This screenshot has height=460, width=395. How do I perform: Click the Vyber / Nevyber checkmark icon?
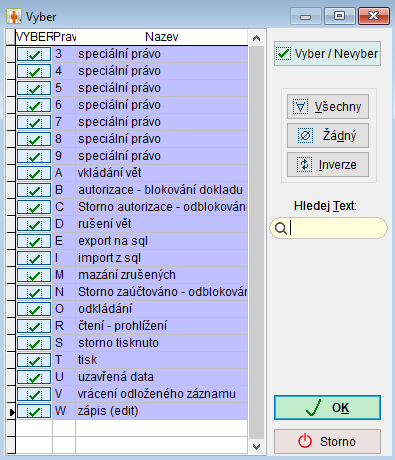(284, 53)
